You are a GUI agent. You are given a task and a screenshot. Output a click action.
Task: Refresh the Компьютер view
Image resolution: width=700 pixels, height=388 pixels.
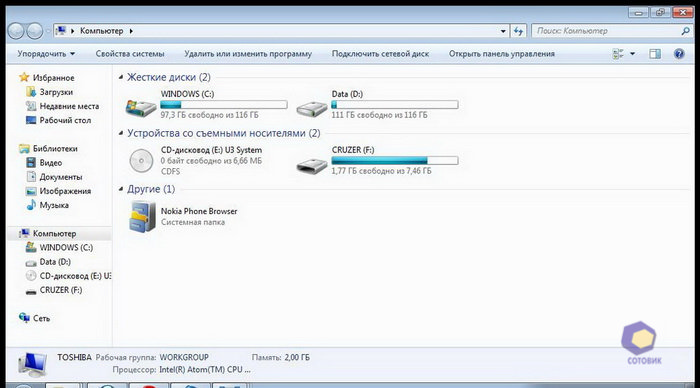[518, 31]
